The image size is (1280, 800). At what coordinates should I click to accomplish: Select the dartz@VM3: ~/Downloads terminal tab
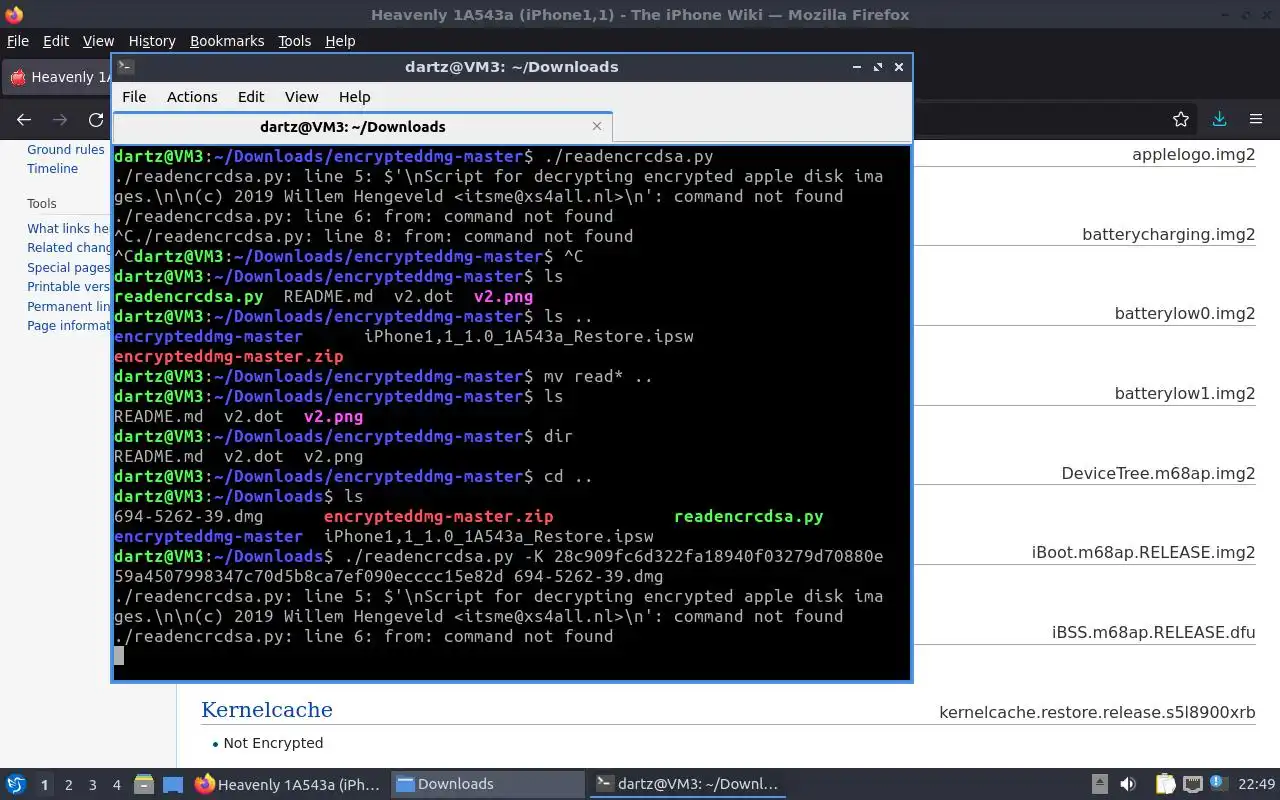(x=353, y=127)
